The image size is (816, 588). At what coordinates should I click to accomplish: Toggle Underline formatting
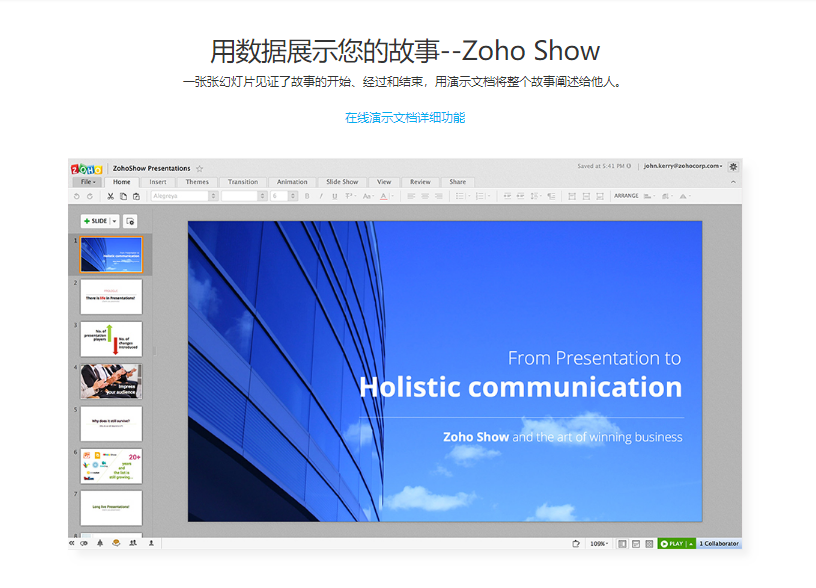pos(335,196)
